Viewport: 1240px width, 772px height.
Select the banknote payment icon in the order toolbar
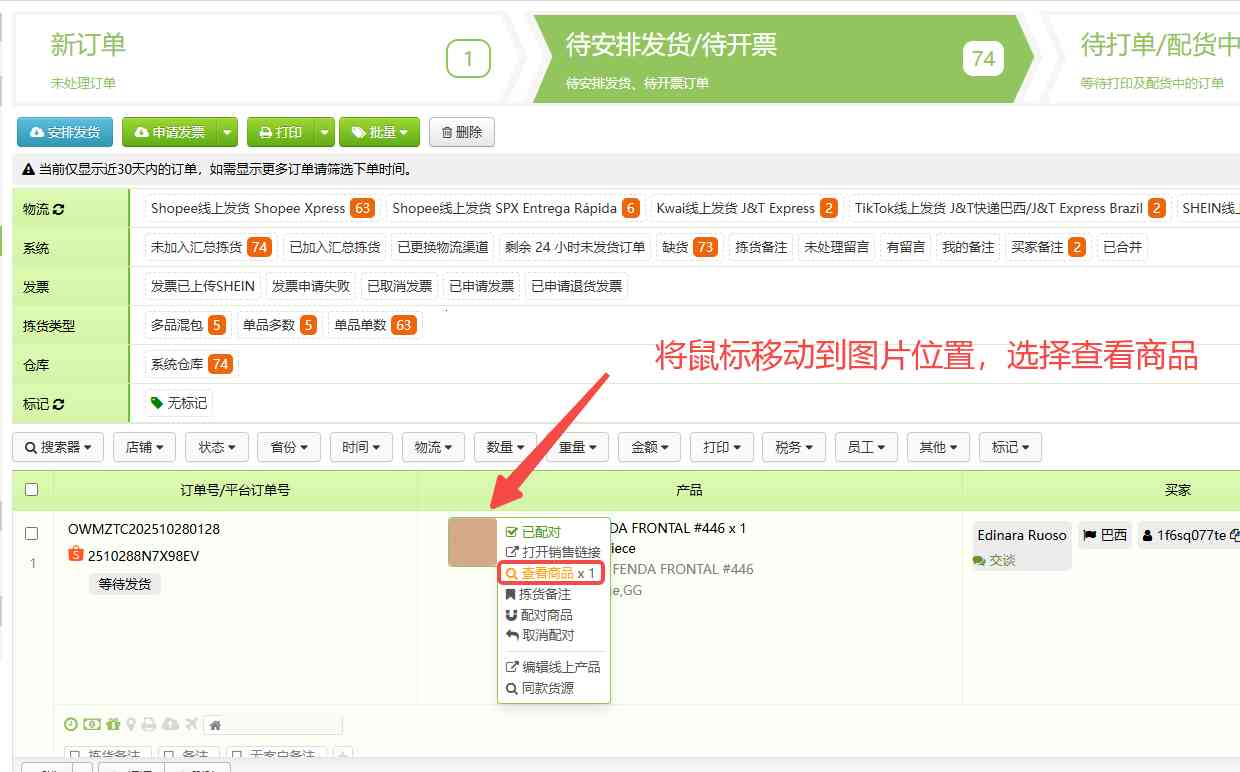pyautogui.click(x=90, y=724)
